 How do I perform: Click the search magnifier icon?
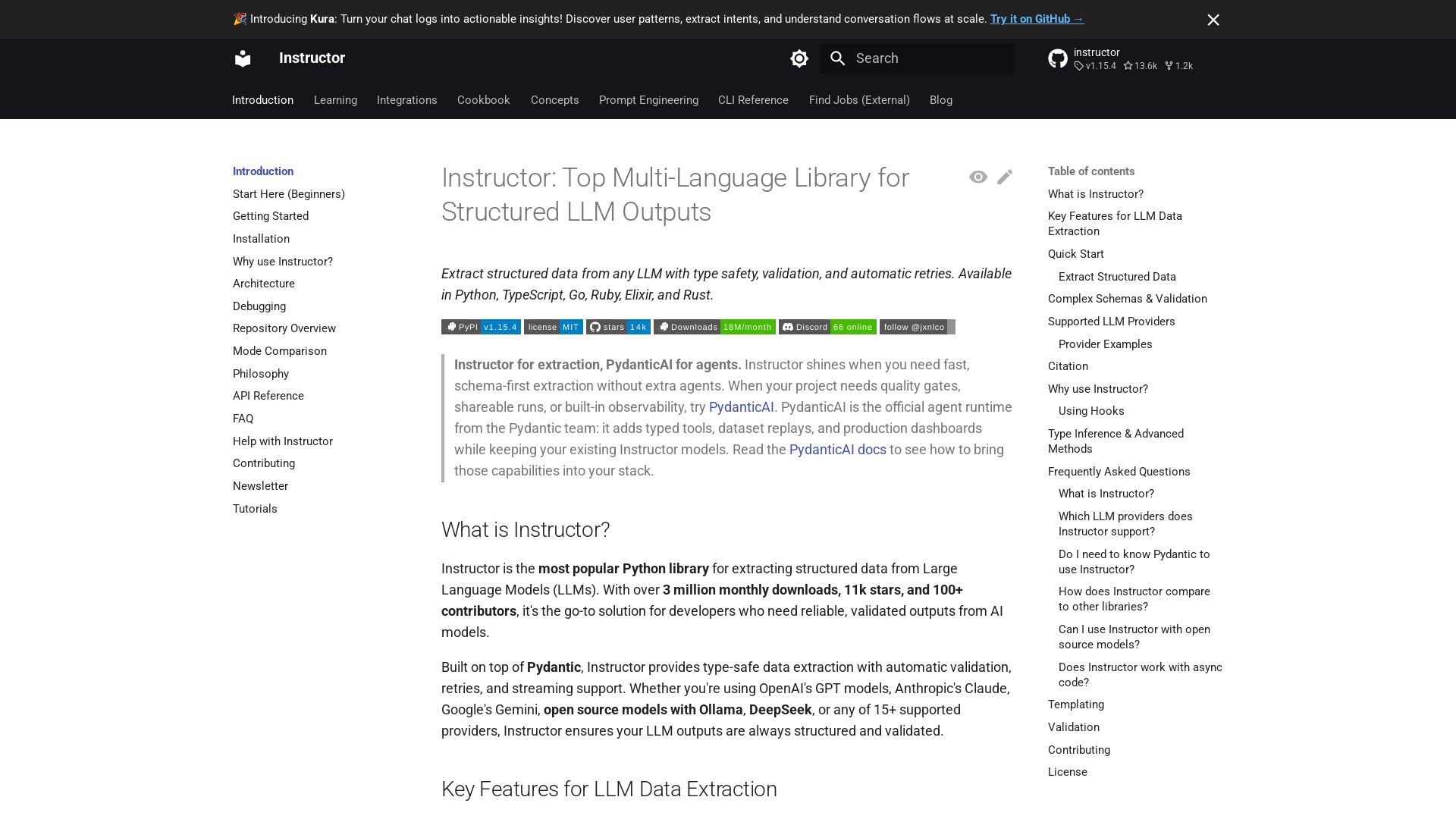837,58
